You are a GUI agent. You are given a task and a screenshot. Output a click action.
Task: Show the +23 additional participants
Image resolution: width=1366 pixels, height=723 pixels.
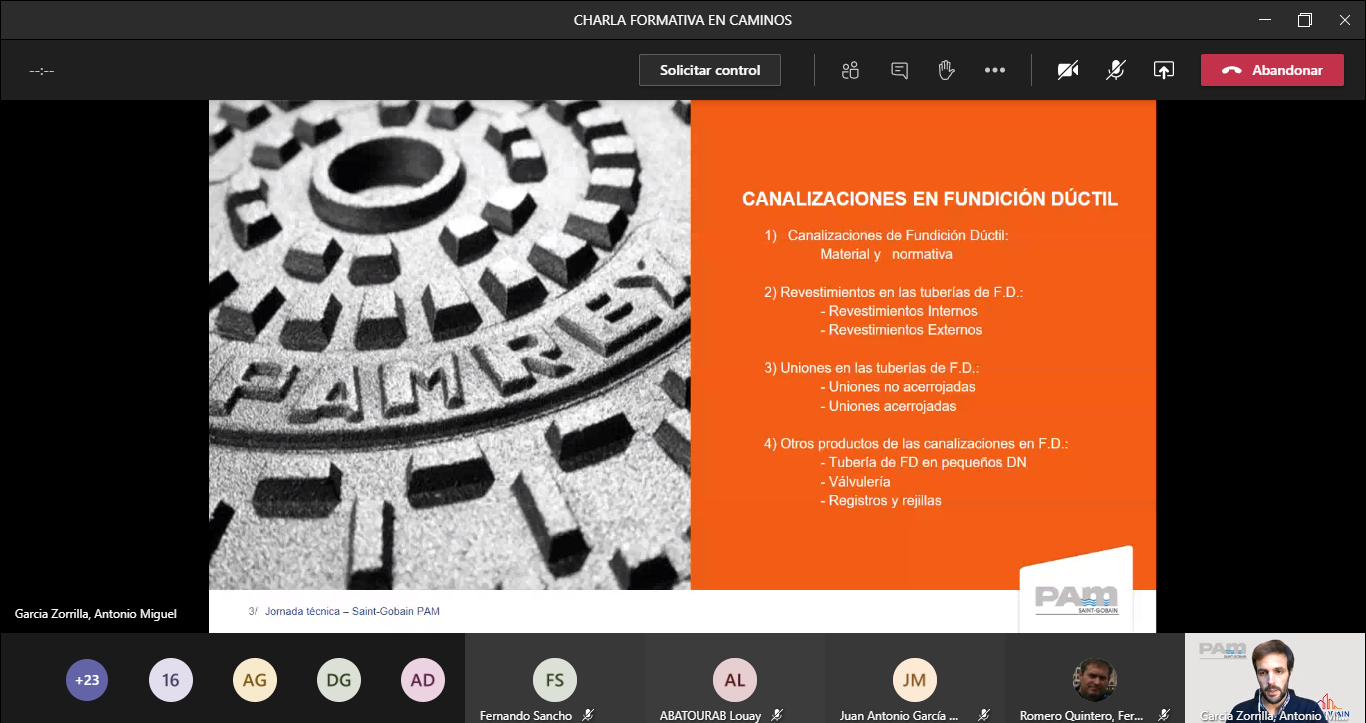pos(87,680)
